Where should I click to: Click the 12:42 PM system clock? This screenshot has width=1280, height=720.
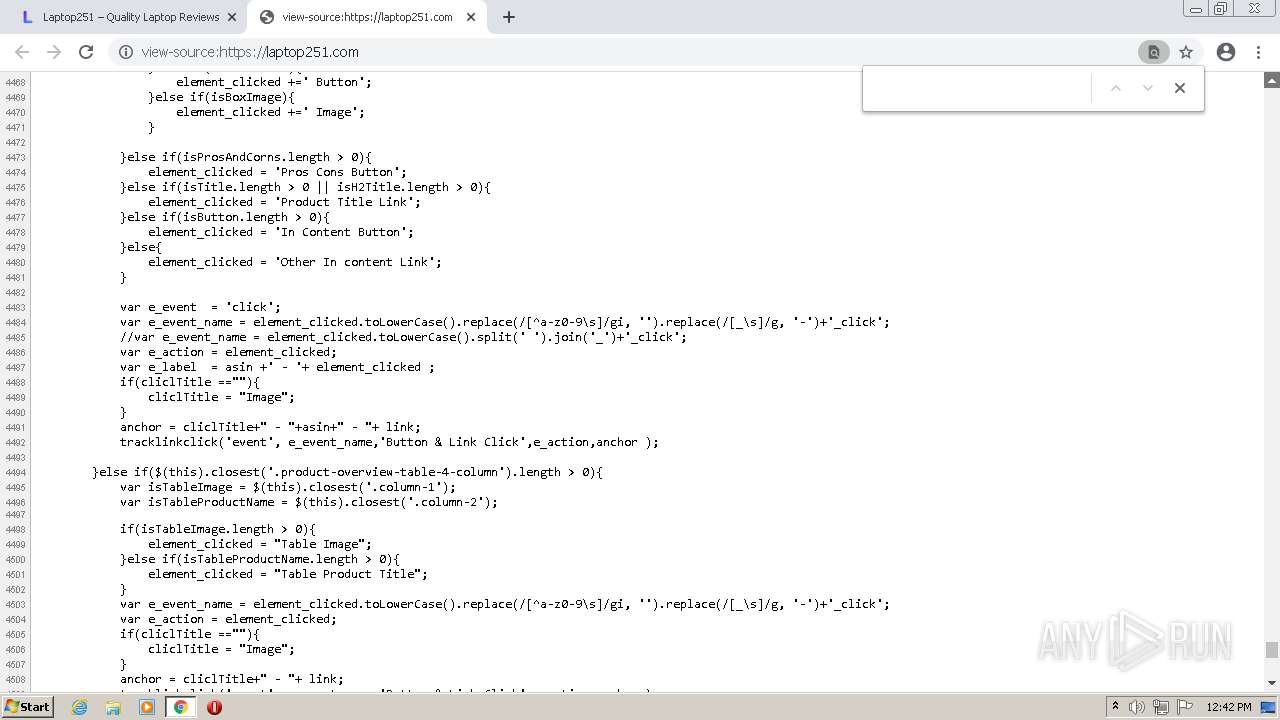[1228, 707]
